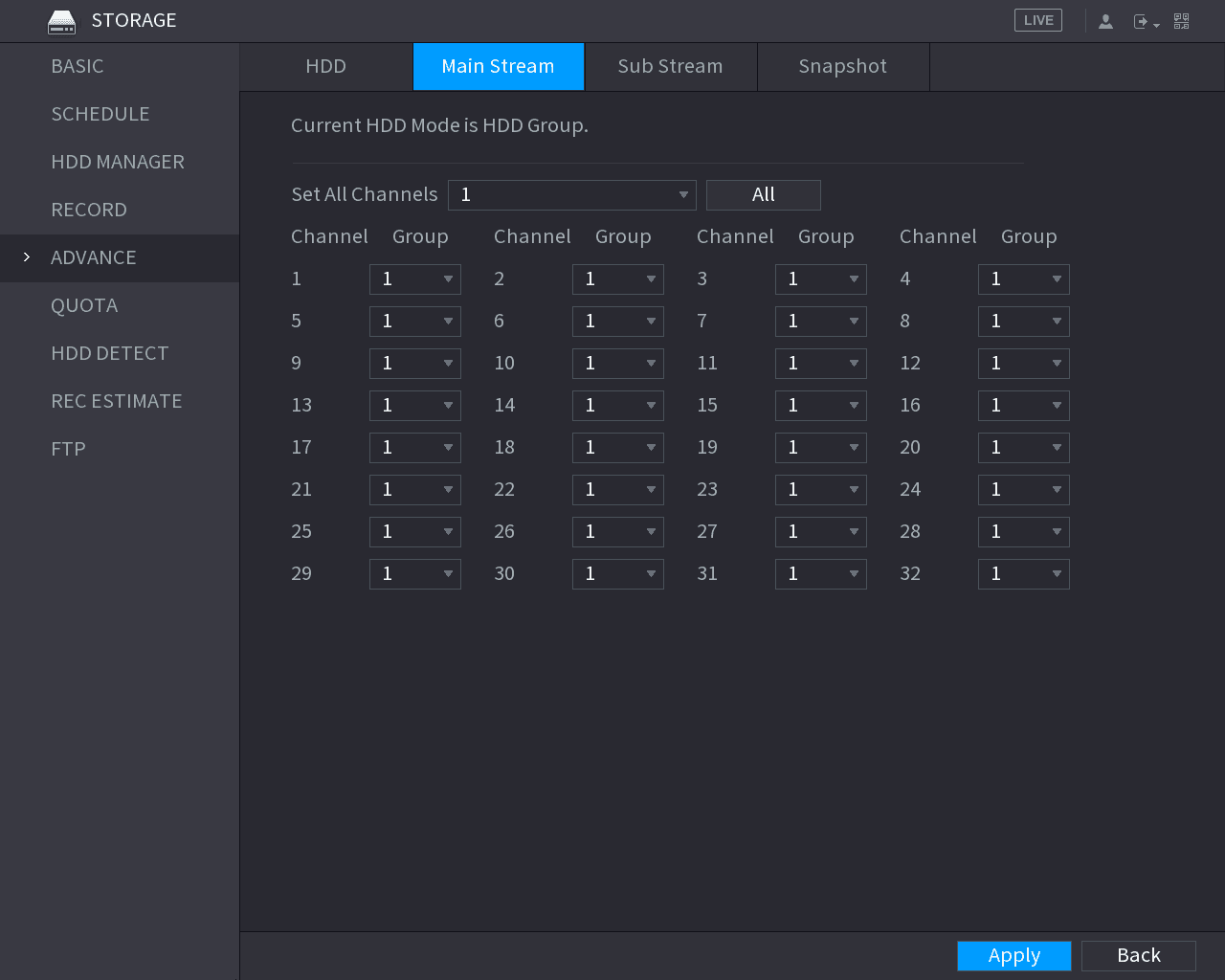Open group dropdown for channel 27
Screen dimensions: 1225x980
(x=821, y=532)
